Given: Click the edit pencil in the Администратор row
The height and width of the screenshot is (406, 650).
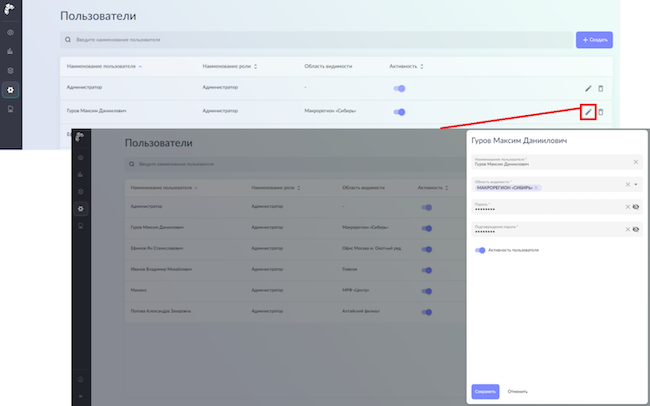Looking at the screenshot, I should (x=589, y=88).
